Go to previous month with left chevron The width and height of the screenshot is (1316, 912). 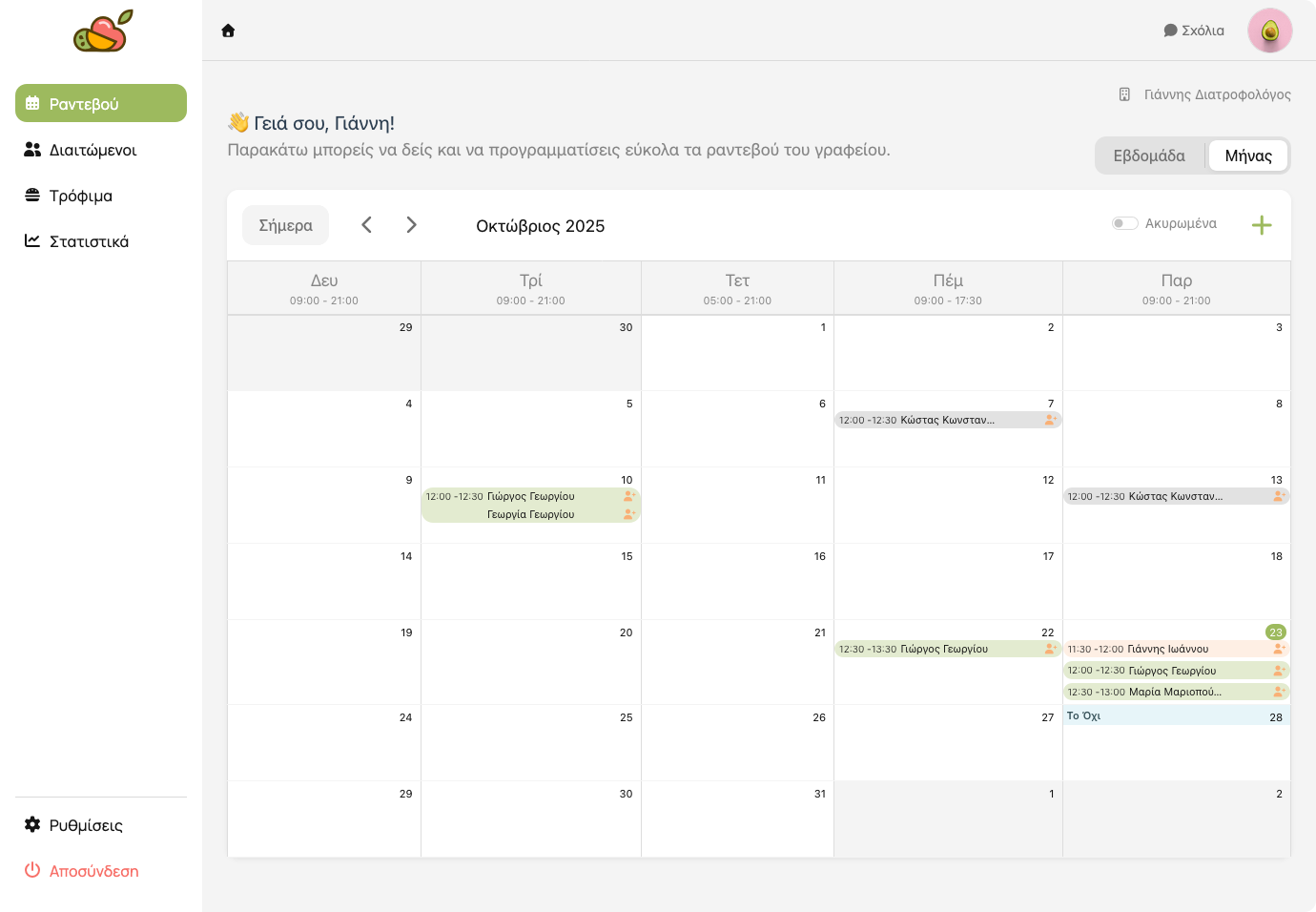pyautogui.click(x=366, y=225)
